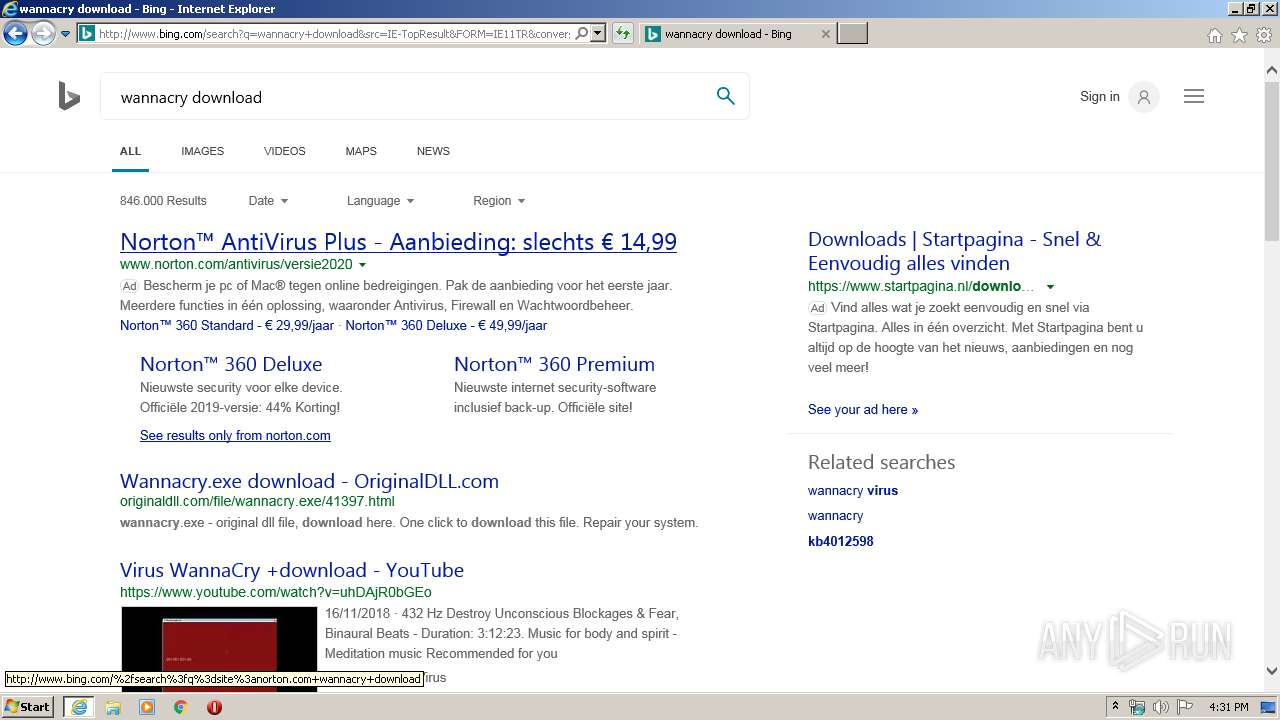Click the network tray icon
The image size is (1280, 720).
coord(1137,707)
